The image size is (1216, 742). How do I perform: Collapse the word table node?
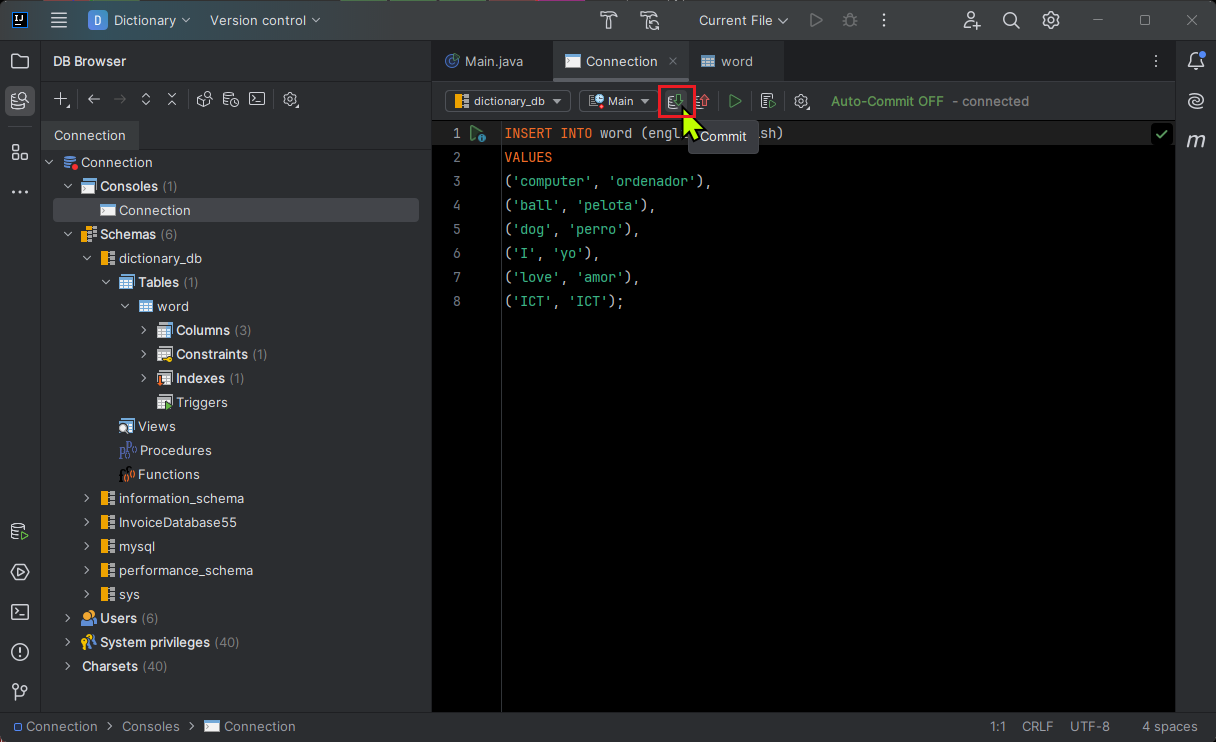pos(126,306)
